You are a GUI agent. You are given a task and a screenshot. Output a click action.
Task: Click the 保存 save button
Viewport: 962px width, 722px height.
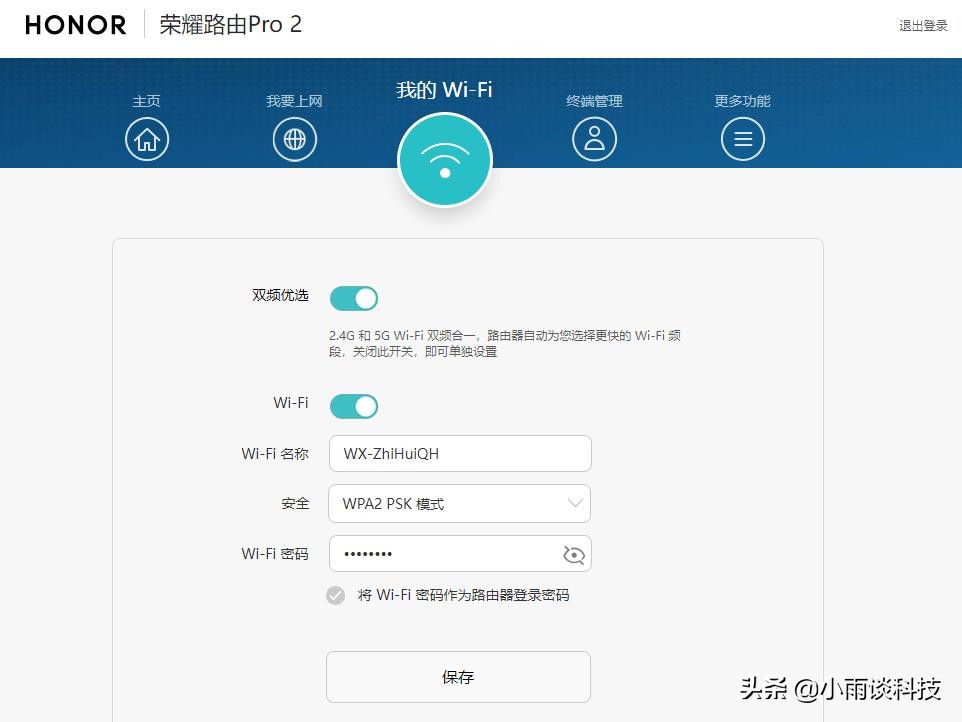click(x=457, y=676)
